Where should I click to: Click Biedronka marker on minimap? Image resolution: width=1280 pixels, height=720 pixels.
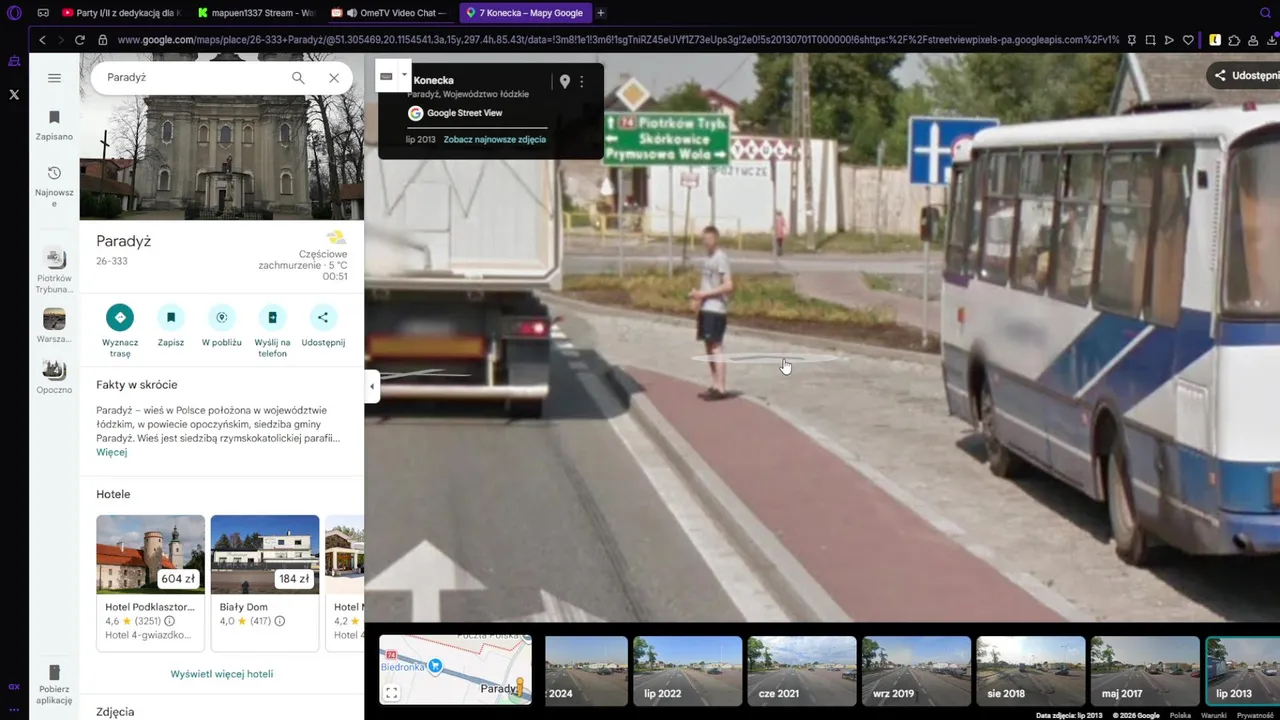coord(435,666)
